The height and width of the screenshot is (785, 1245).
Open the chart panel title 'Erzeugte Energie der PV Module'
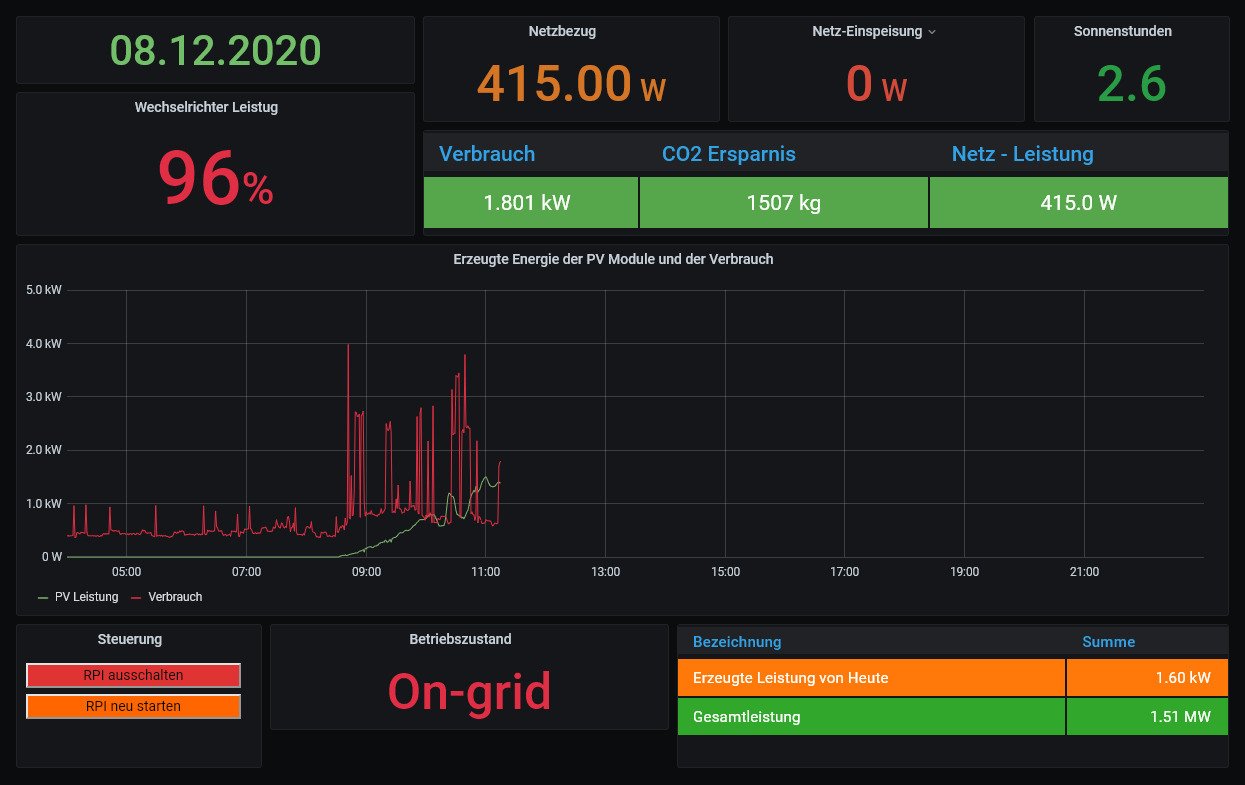click(x=613, y=259)
